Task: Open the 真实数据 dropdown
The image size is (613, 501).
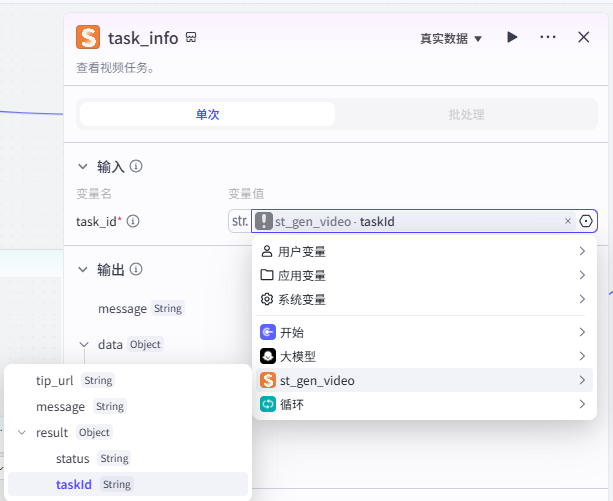Action: (x=450, y=38)
